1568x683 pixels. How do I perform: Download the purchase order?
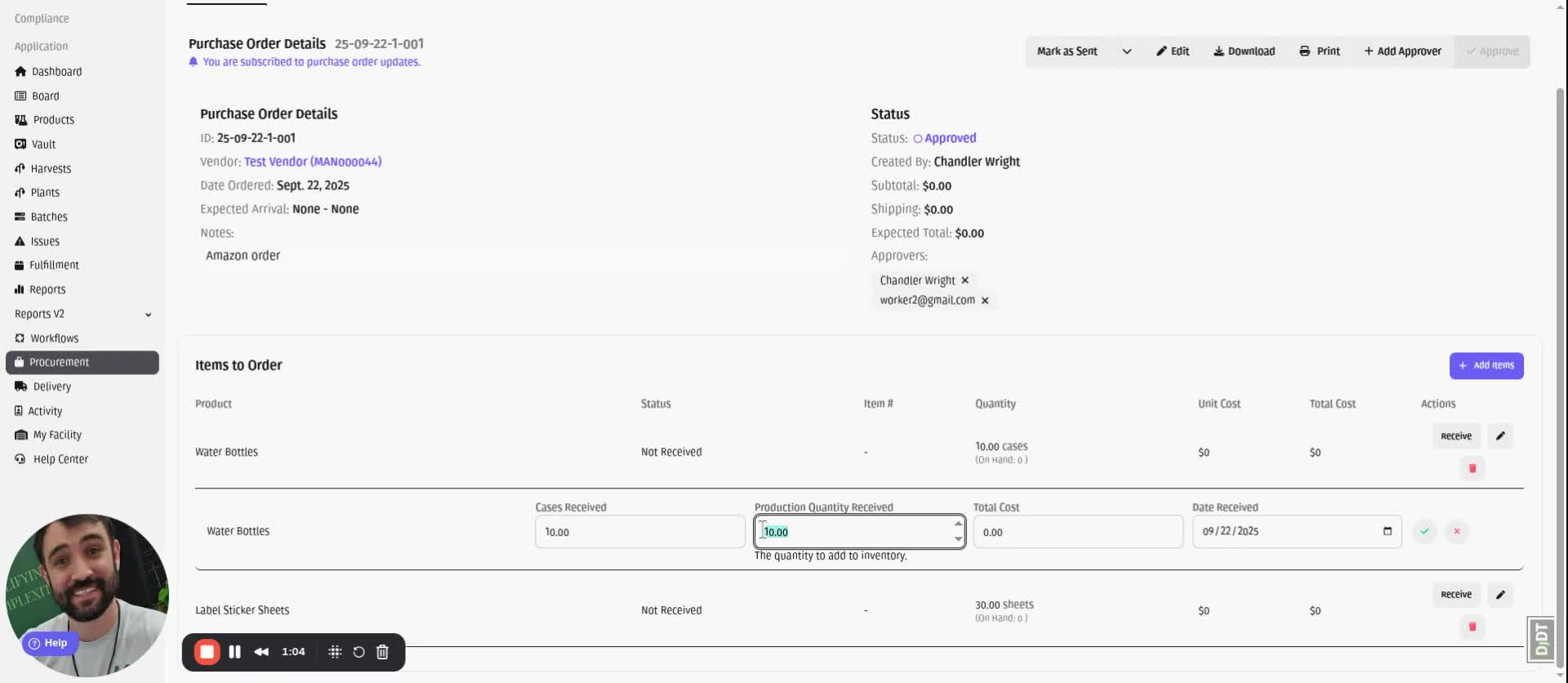[x=1244, y=51]
